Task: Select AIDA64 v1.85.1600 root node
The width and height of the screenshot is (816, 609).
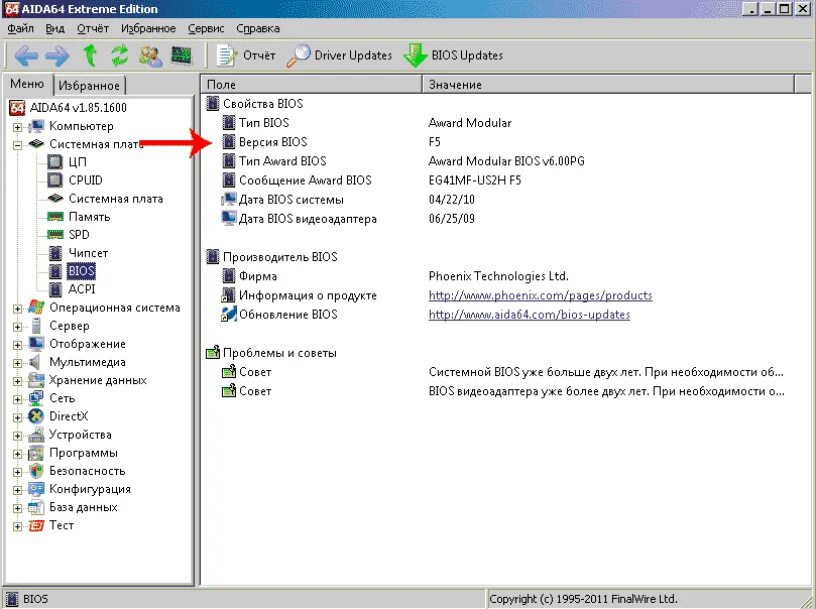Action: point(78,108)
